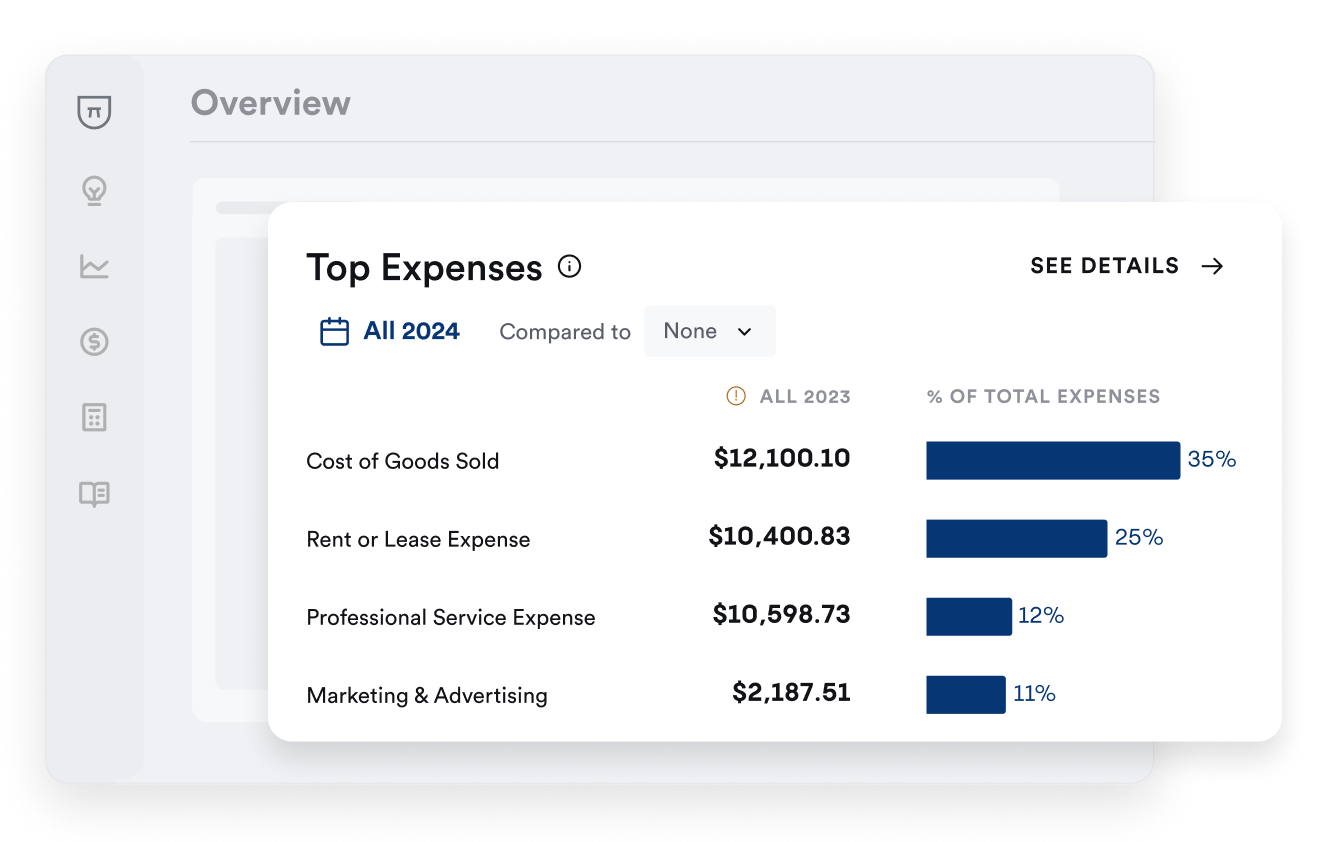Open the book sidebar icon
The width and height of the screenshot is (1338, 842).
pyautogui.click(x=94, y=494)
